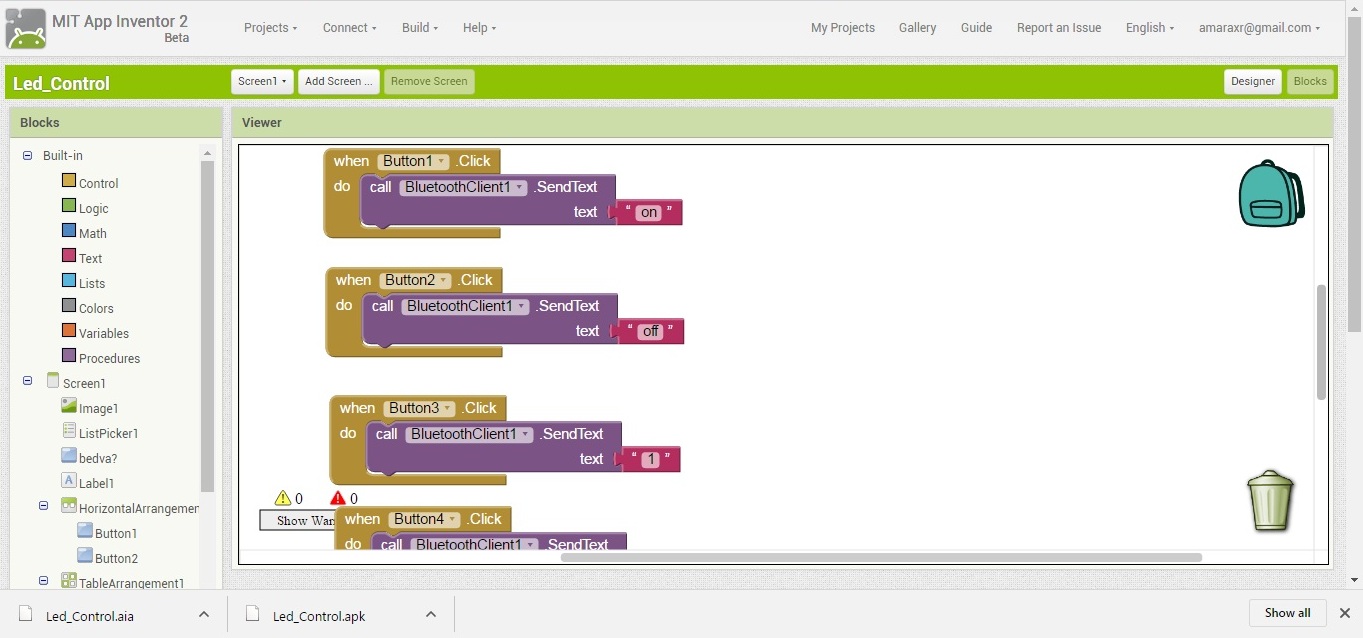Open BluetoothClient1 dropdown in Button3 block
1363x638 pixels.
tap(470, 434)
